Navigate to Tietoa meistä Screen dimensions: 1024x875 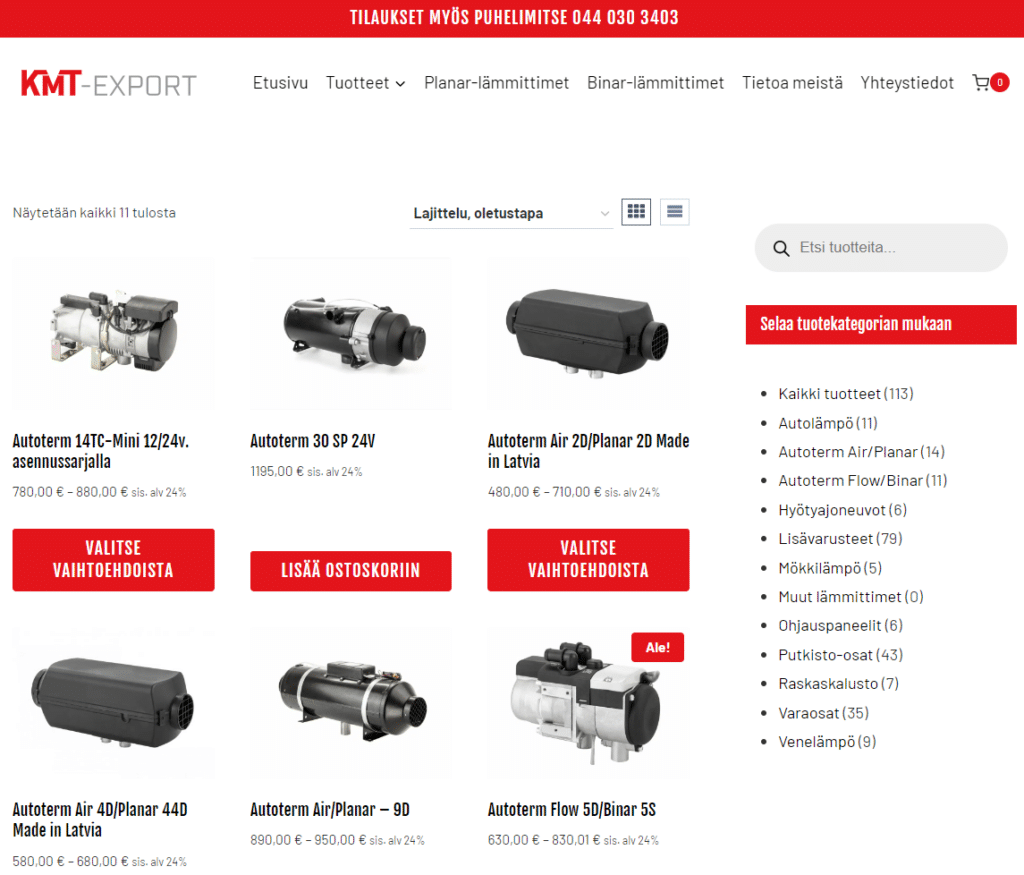pyautogui.click(x=792, y=83)
